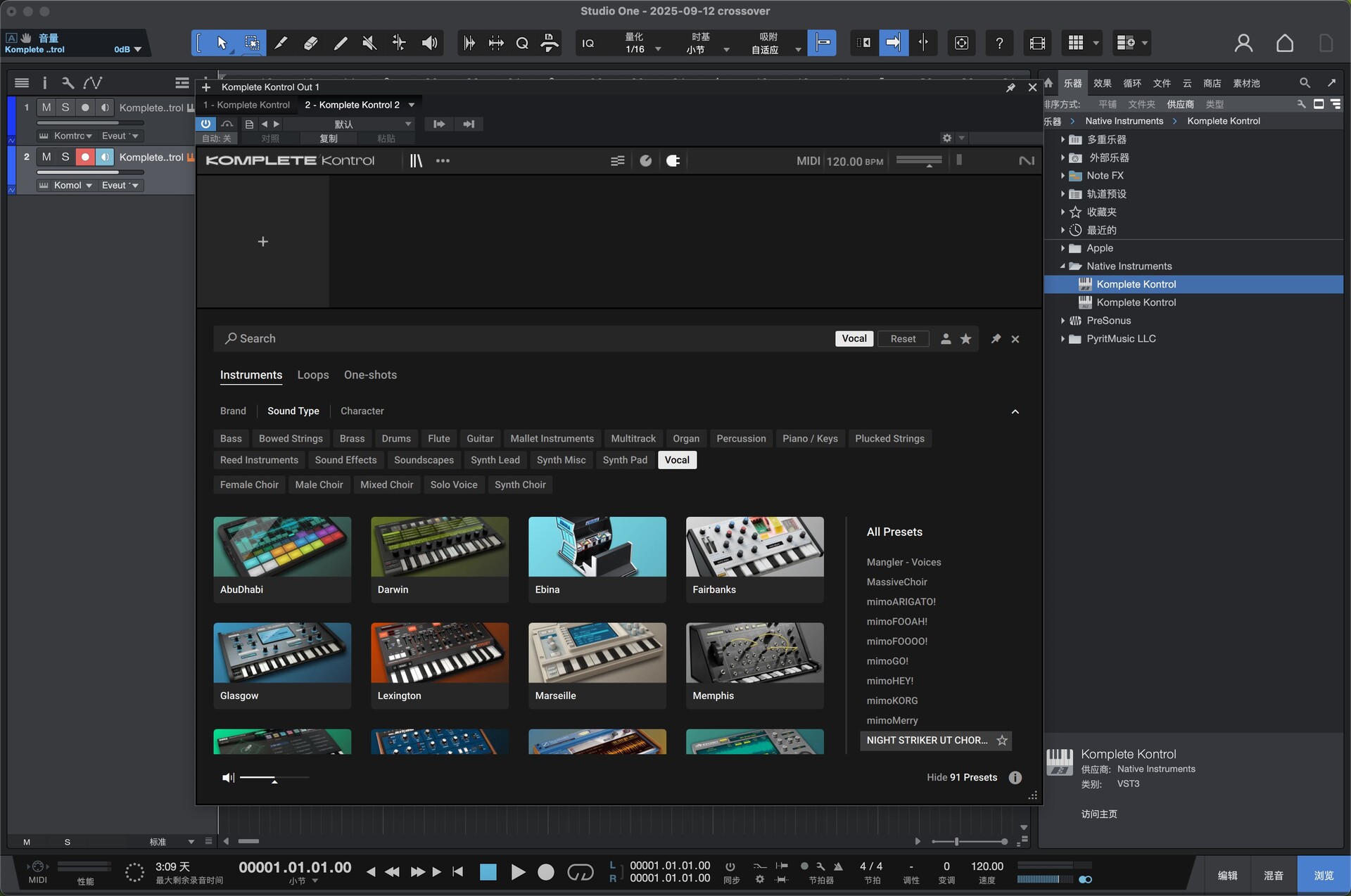Toggle autoscroll arrow button

[893, 43]
